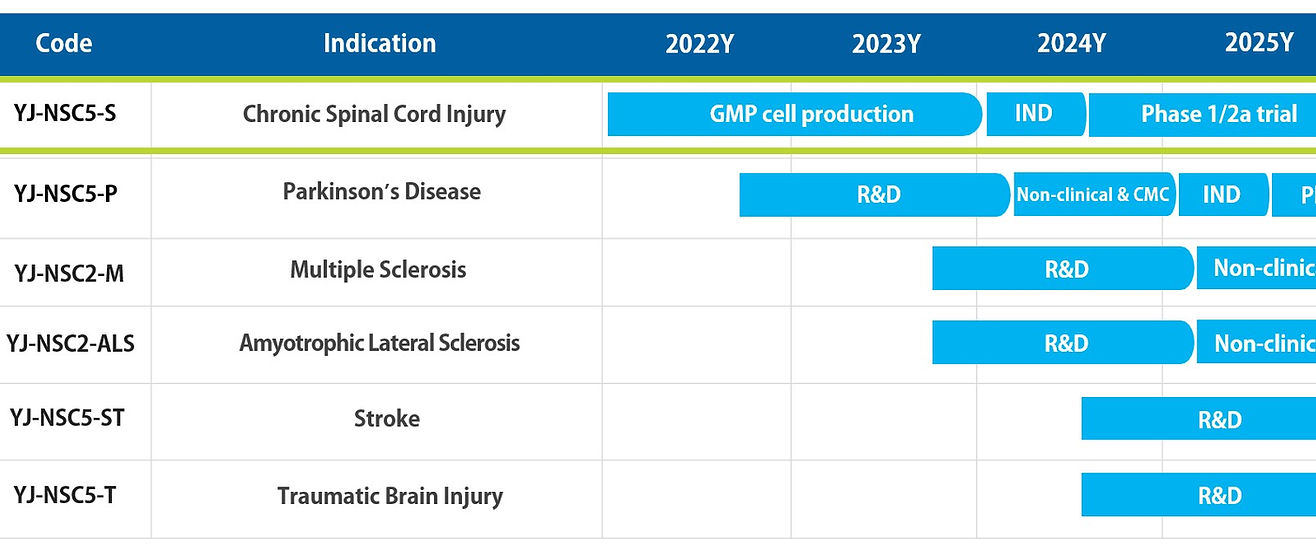Screen dimensions: 1316x552
Task: Click the R&D bar for Multiple Sclerosis
Action: click(x=1063, y=268)
